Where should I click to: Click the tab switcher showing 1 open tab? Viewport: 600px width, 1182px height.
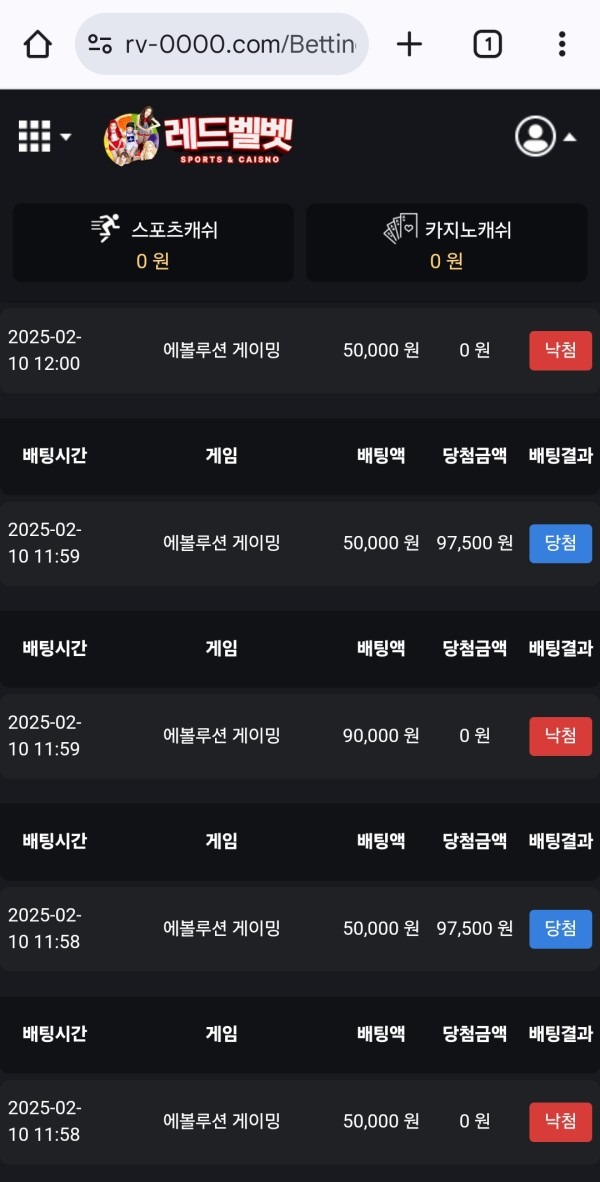click(x=487, y=43)
